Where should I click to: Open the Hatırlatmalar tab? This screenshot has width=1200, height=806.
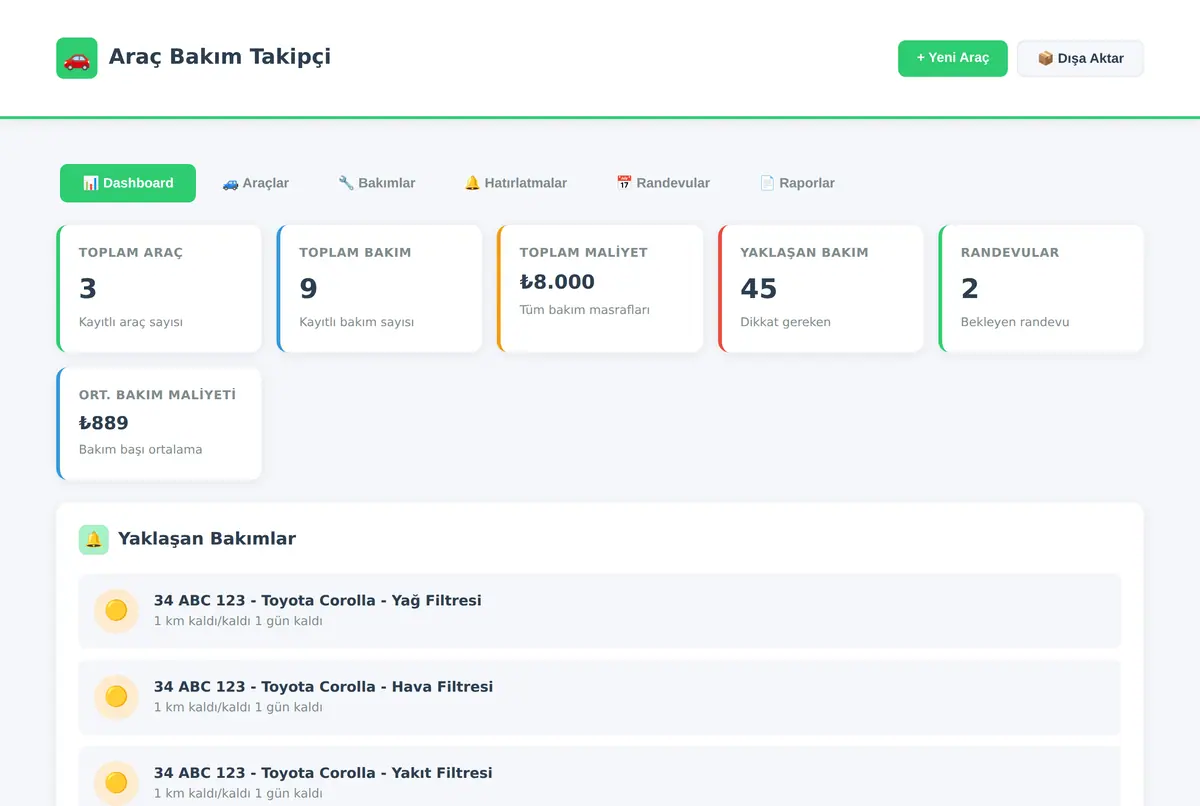[516, 183]
